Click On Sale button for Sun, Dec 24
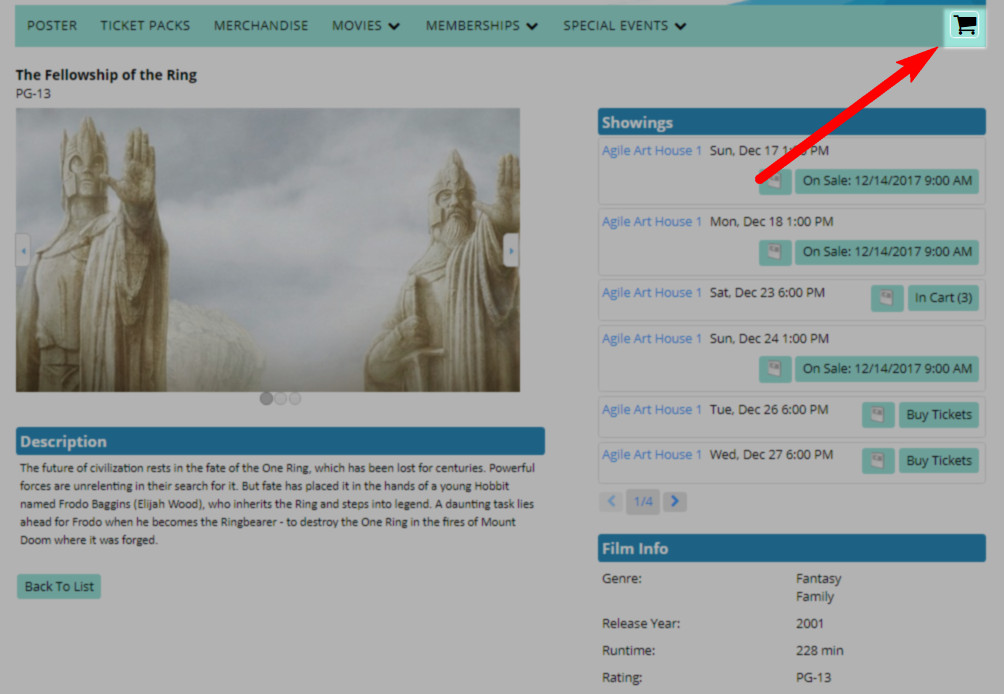This screenshot has height=694, width=1004. click(887, 369)
